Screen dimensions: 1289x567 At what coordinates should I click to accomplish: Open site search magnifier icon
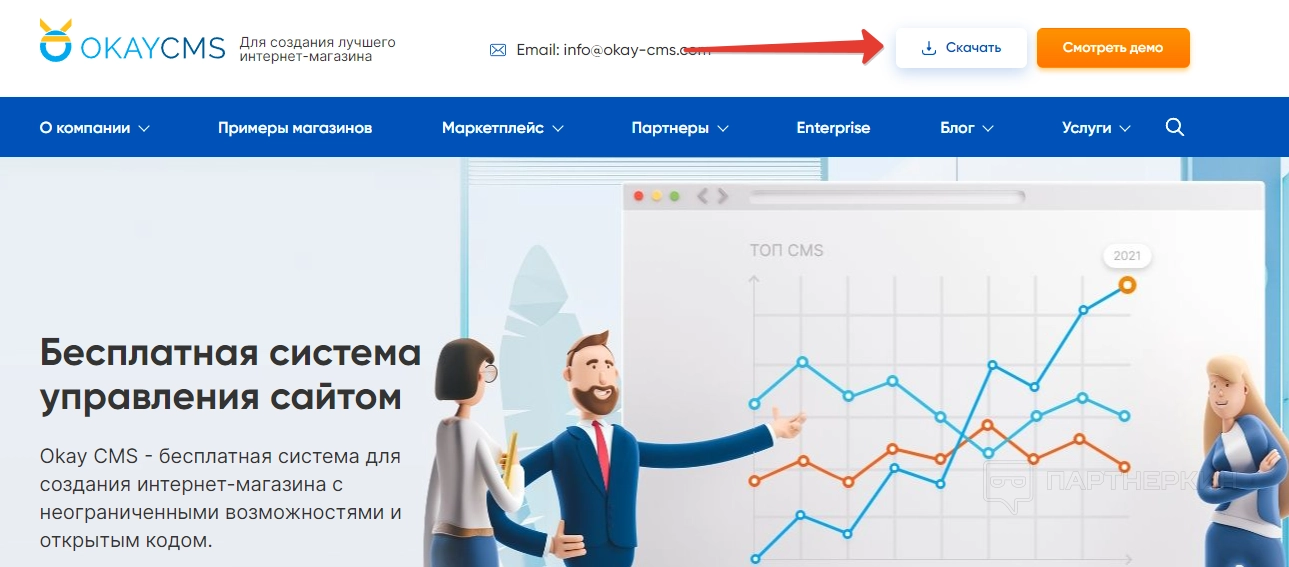(1175, 127)
